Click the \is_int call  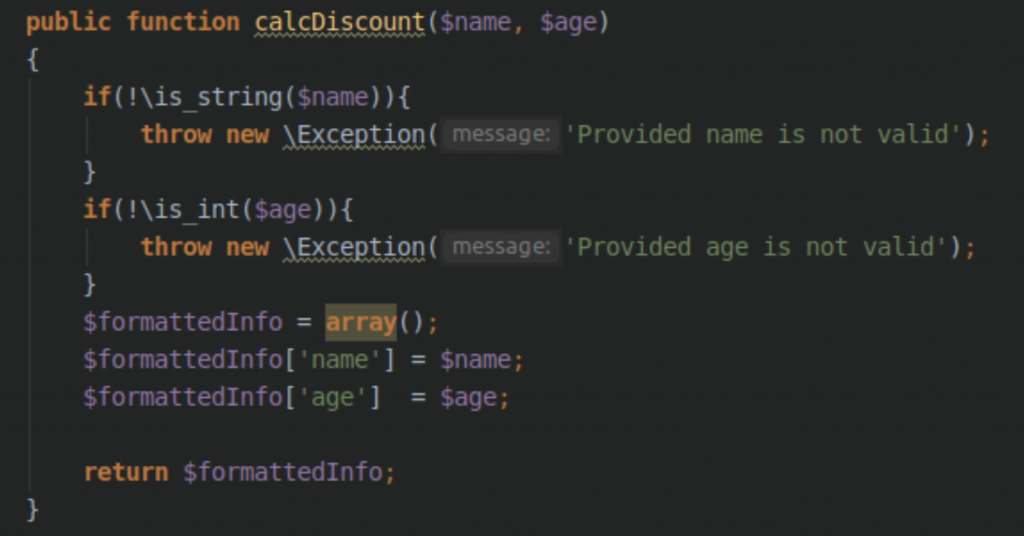pos(190,210)
